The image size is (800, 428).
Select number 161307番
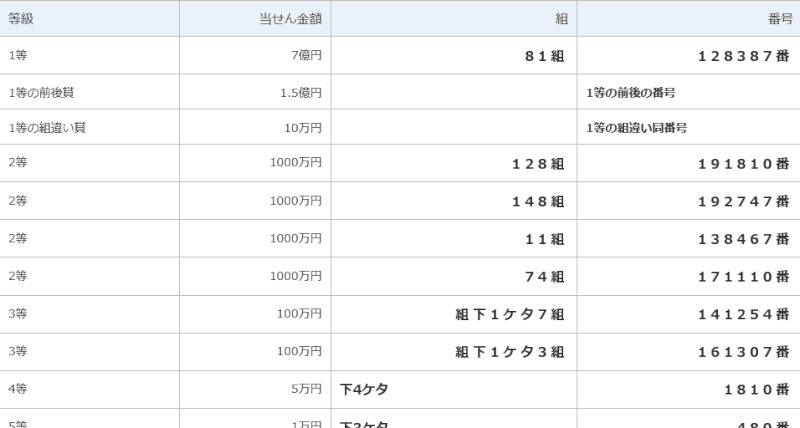744,351
